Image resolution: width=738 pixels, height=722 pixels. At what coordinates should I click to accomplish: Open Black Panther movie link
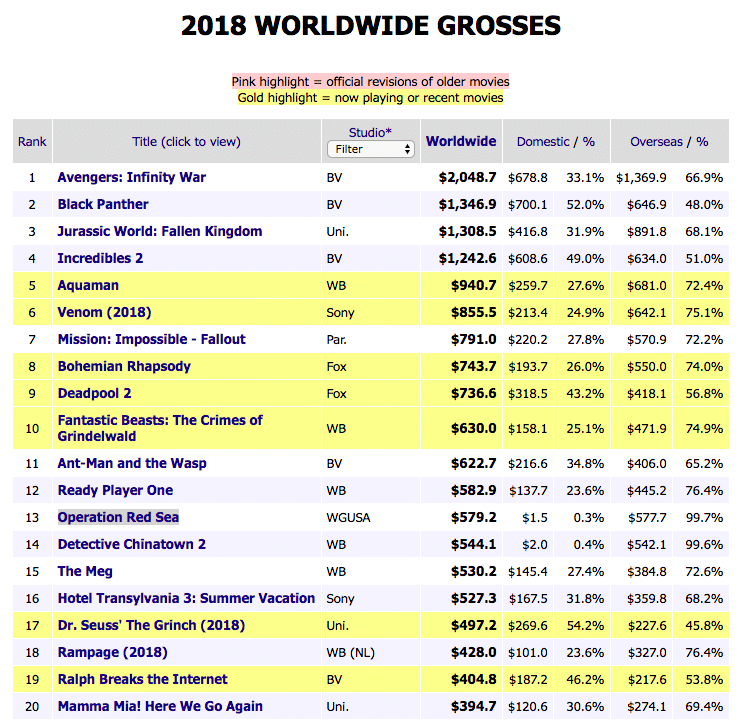[103, 204]
